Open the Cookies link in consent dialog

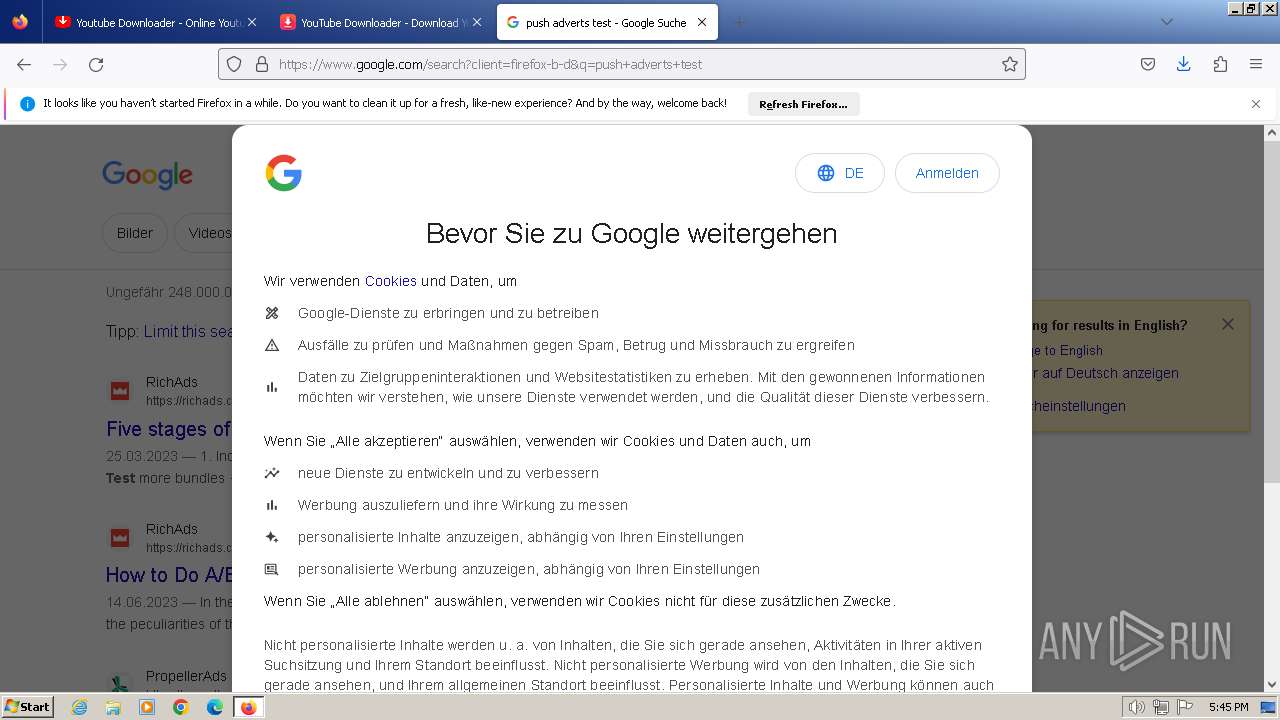(390, 281)
